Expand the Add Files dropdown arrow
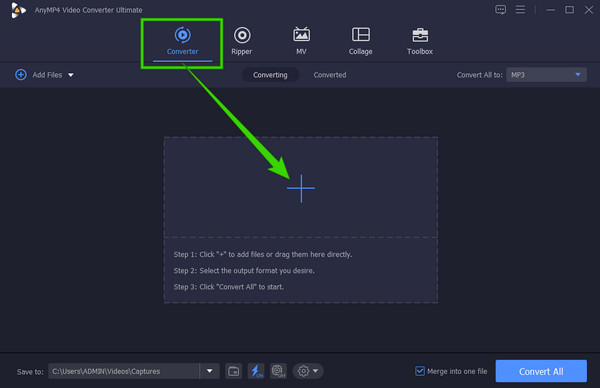This screenshot has height=388, width=600. (x=71, y=75)
